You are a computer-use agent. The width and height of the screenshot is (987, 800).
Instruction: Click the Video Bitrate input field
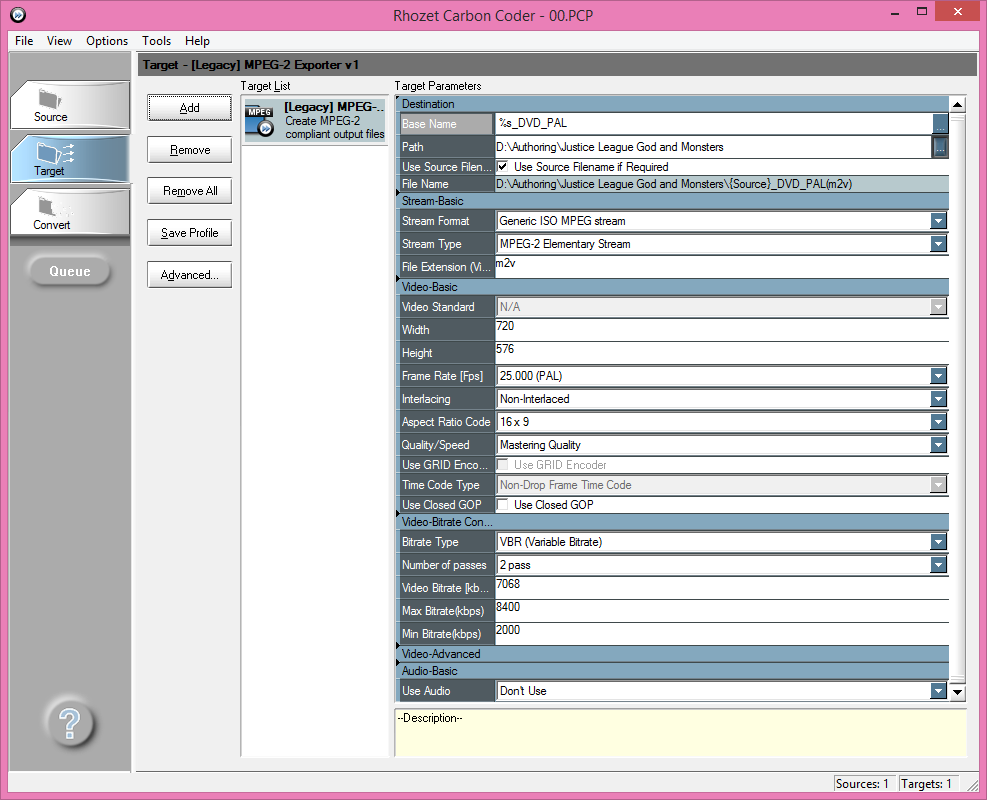point(720,588)
